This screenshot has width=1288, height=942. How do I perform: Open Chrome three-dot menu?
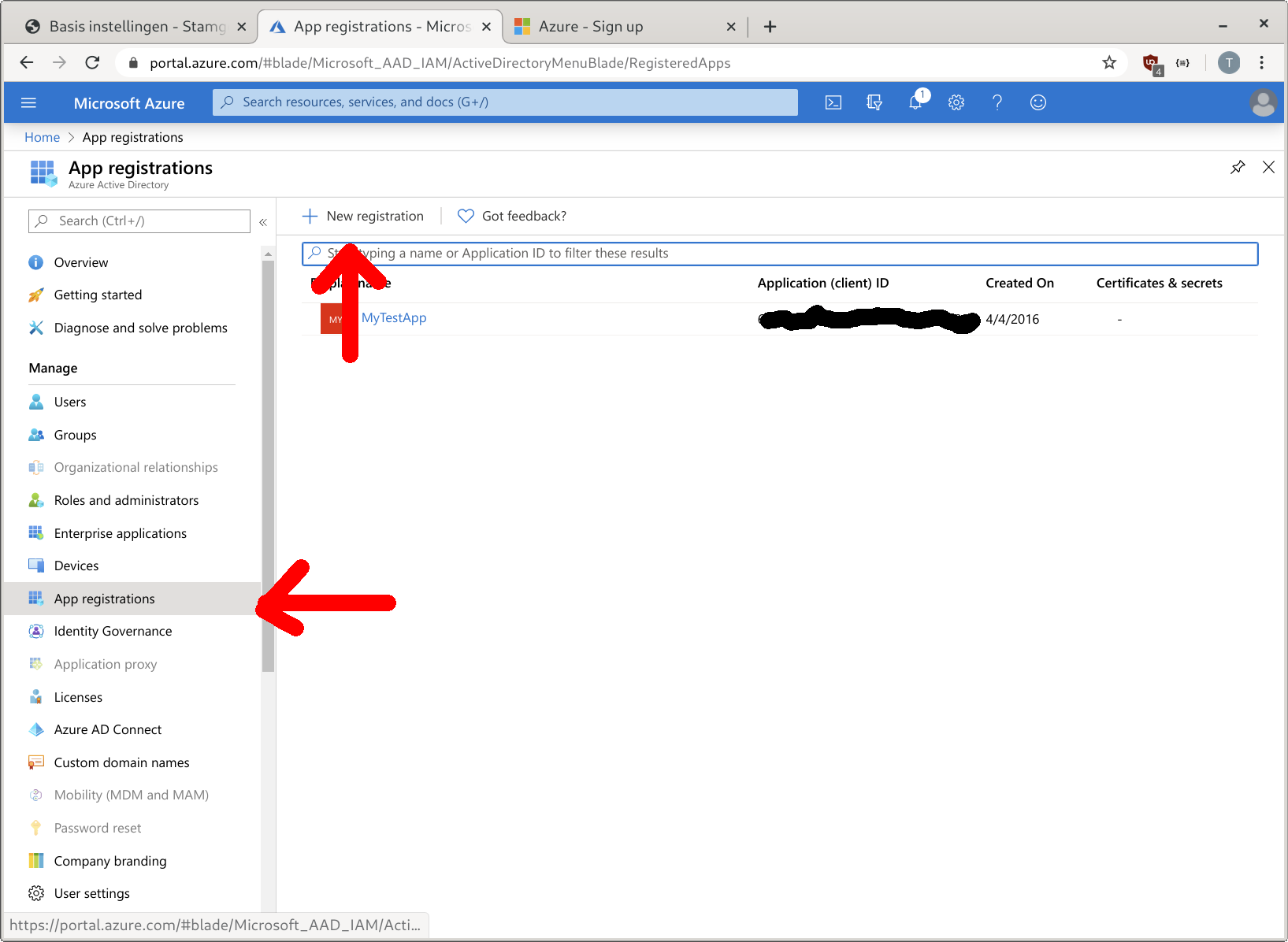(1261, 62)
